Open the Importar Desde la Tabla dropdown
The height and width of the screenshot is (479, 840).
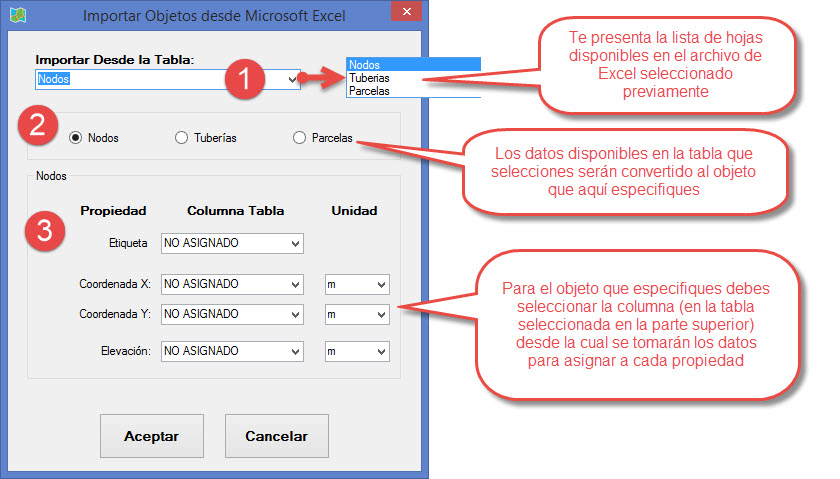click(292, 79)
